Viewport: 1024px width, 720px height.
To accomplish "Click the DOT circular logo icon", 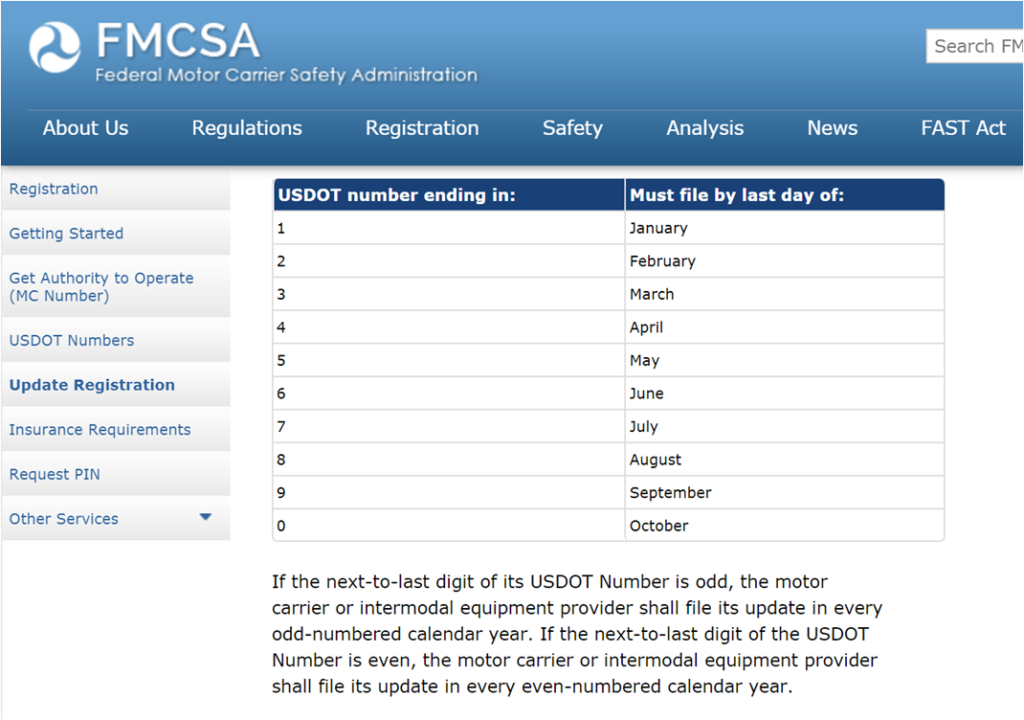I will coord(55,45).
